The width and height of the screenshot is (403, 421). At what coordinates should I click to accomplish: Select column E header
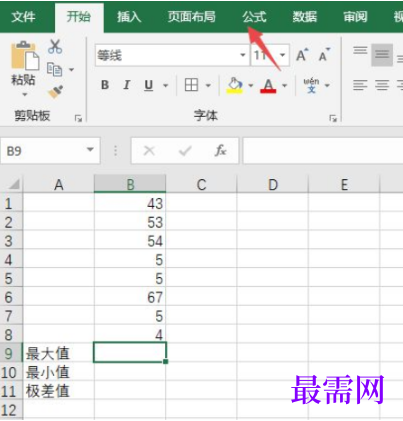pyautogui.click(x=344, y=184)
